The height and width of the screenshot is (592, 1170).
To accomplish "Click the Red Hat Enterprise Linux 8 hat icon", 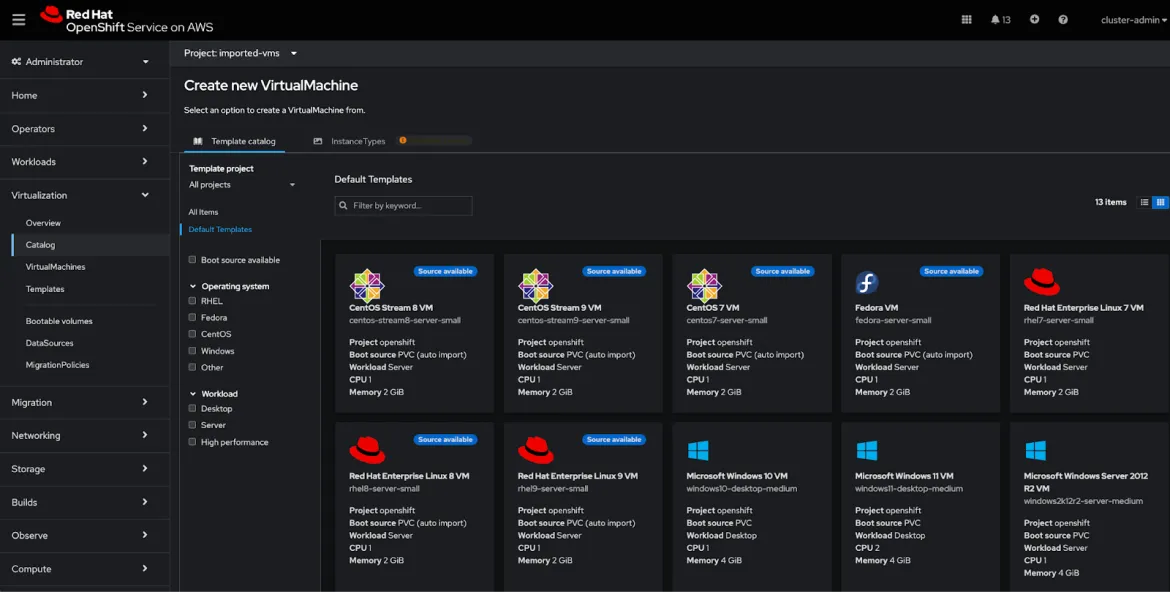I will point(367,450).
